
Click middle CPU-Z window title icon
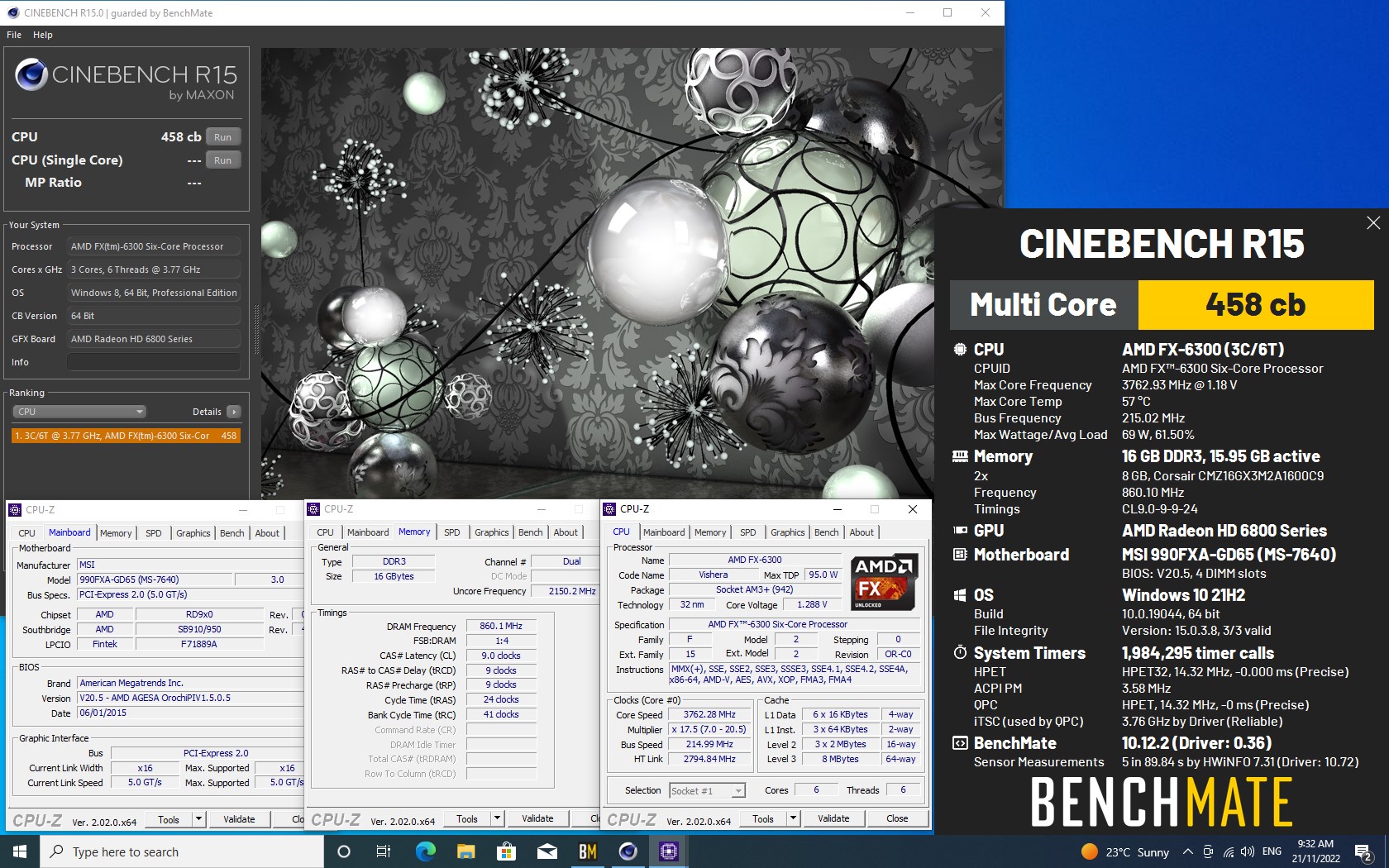[313, 509]
